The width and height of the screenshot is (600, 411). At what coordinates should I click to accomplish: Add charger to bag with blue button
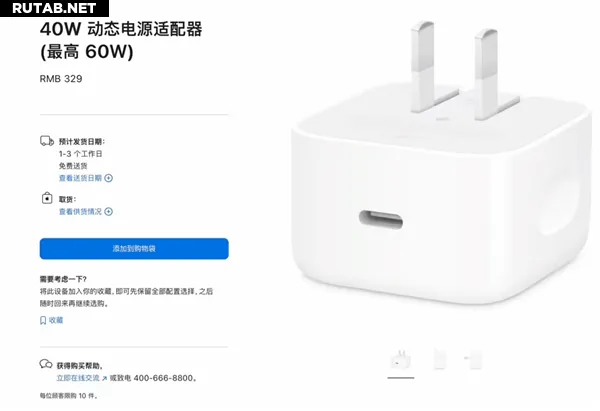[134, 249]
